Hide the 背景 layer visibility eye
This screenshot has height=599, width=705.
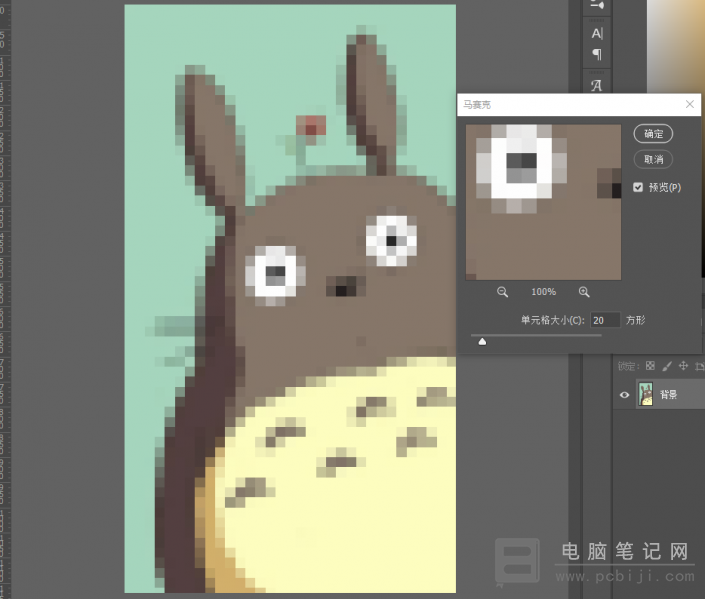point(625,395)
